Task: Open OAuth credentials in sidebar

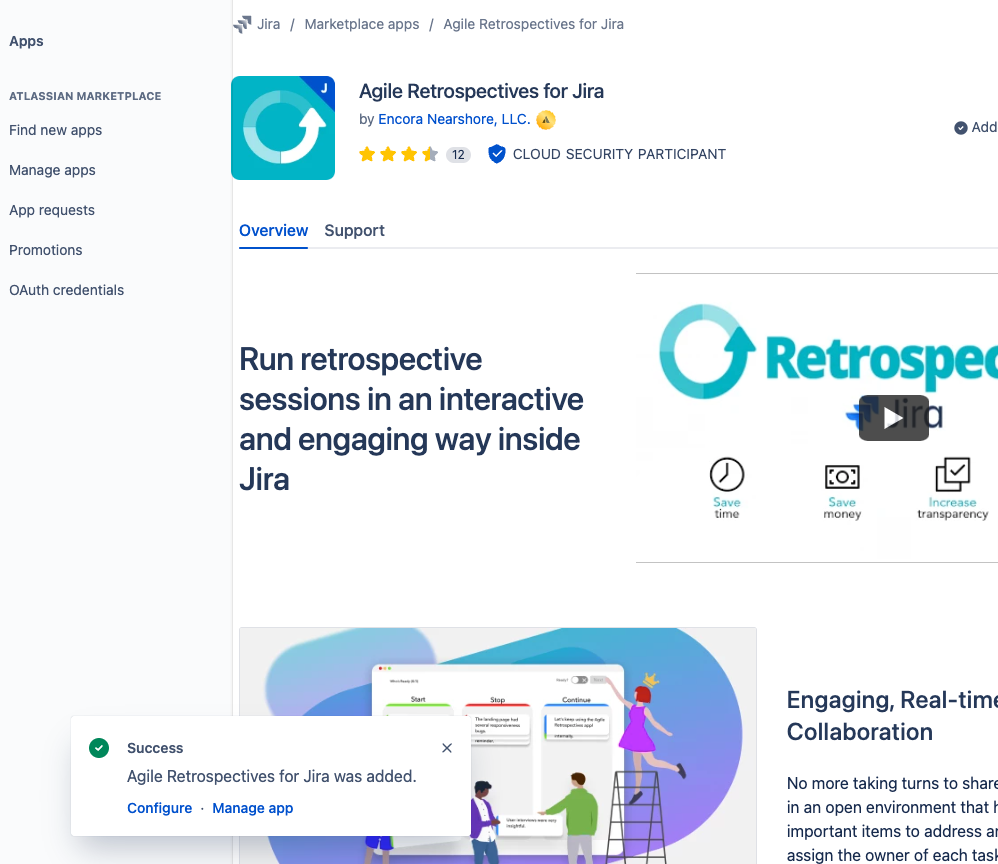Action: [x=67, y=290]
